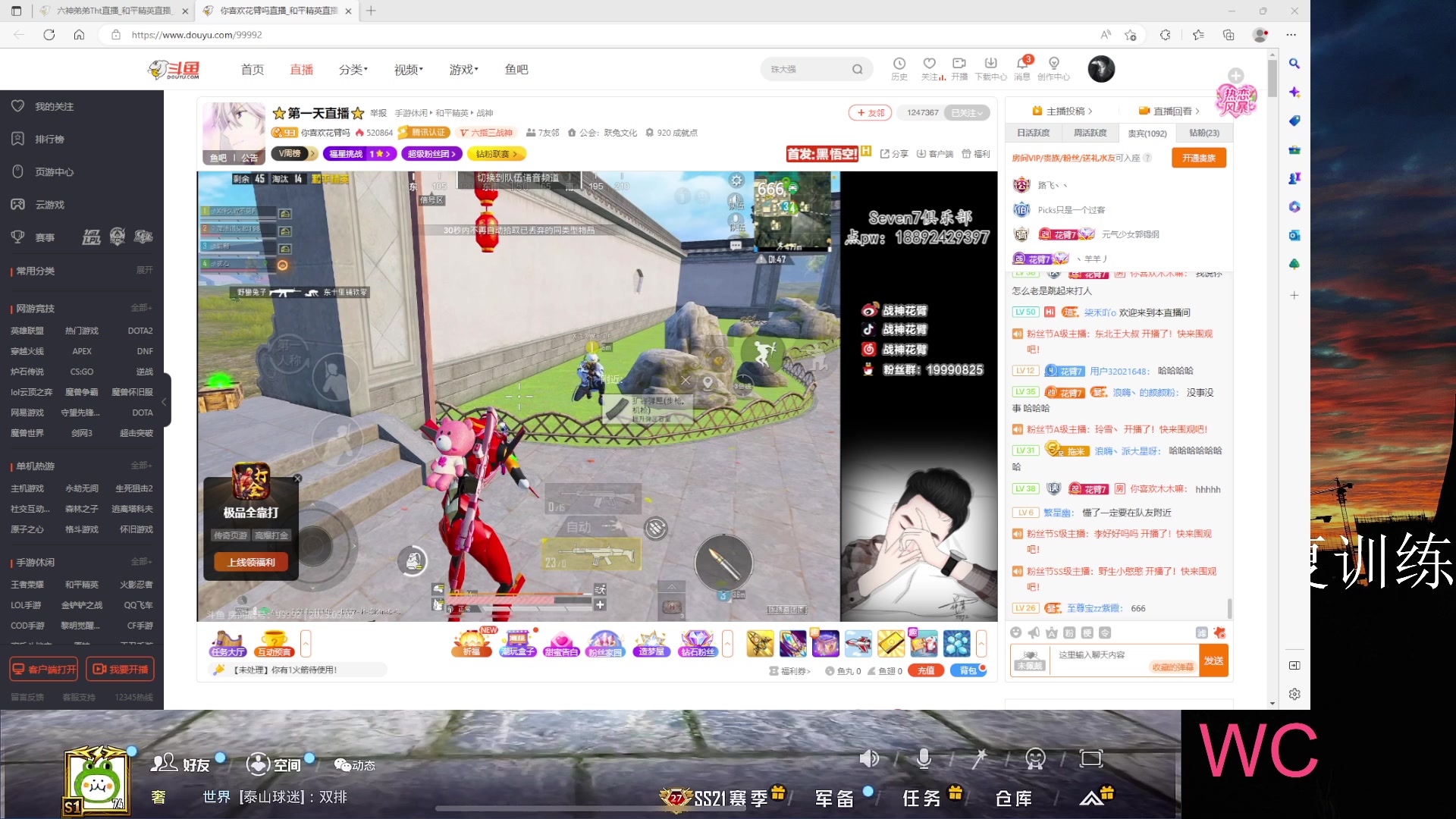Click the orange 充值 recharge button
This screenshot has height=819, width=1456.
coord(925,670)
